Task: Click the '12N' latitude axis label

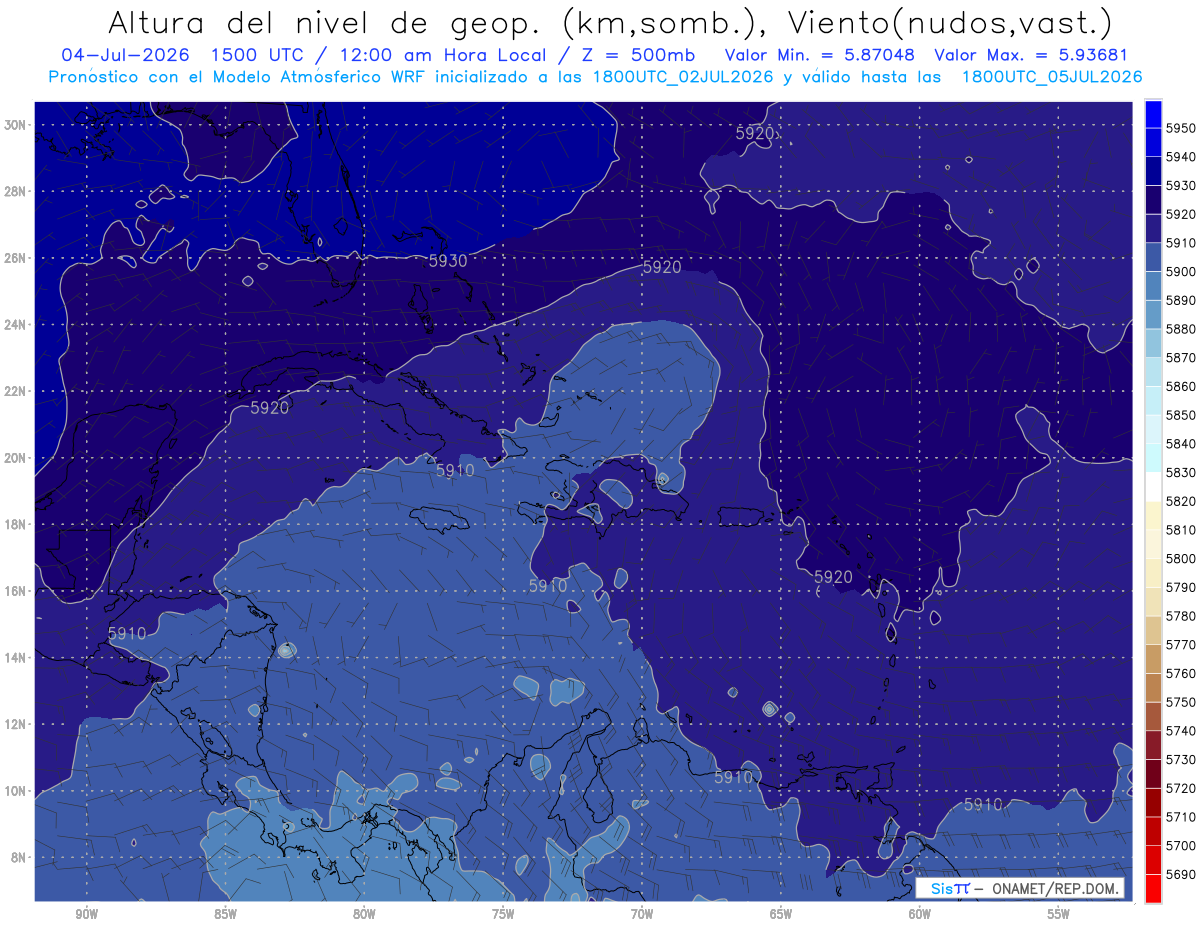Action: (17, 724)
